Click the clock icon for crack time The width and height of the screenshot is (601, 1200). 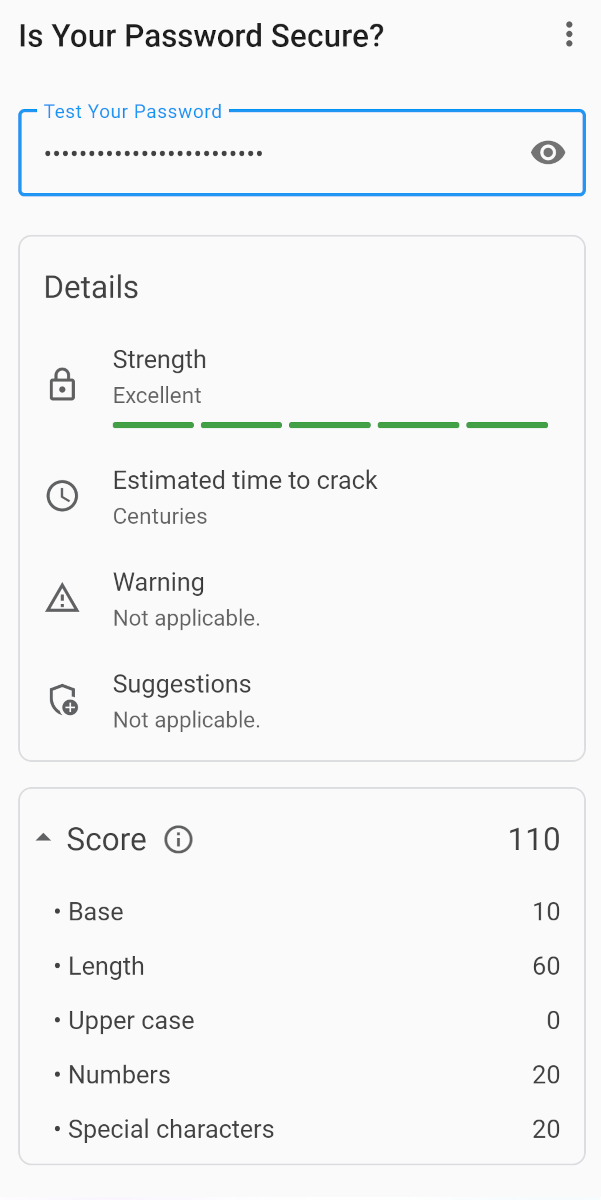point(62,496)
